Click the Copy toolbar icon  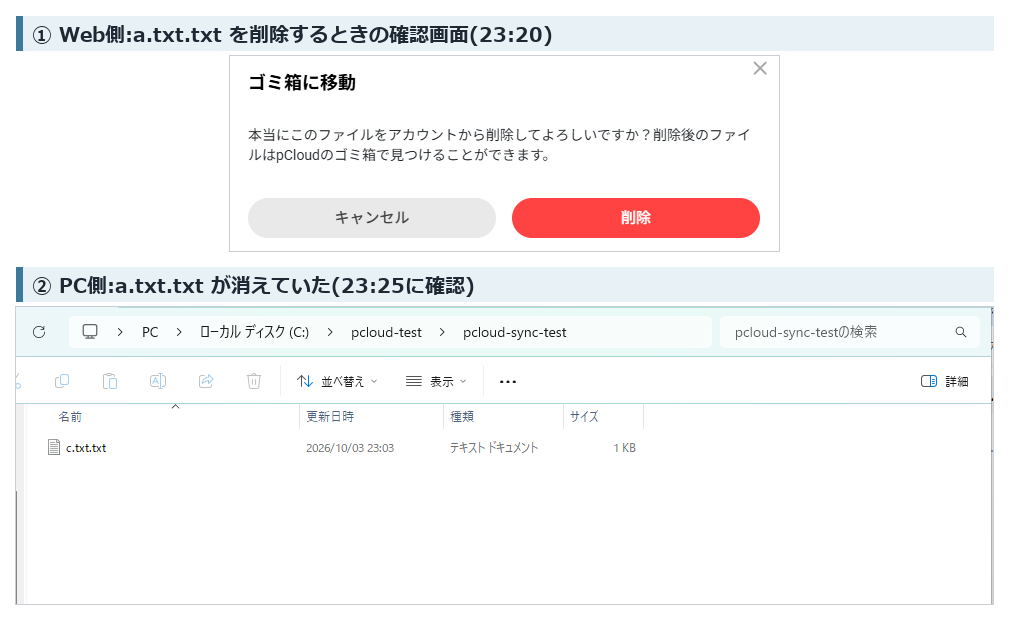point(62,381)
